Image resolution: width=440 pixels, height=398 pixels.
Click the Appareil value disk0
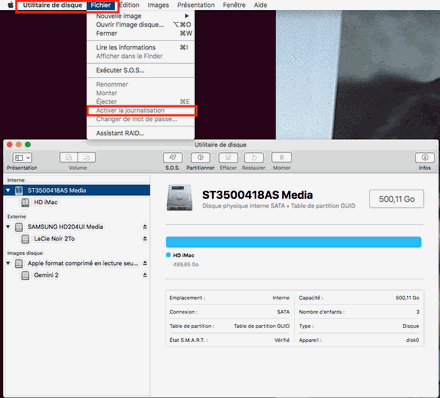pyautogui.click(x=412, y=340)
